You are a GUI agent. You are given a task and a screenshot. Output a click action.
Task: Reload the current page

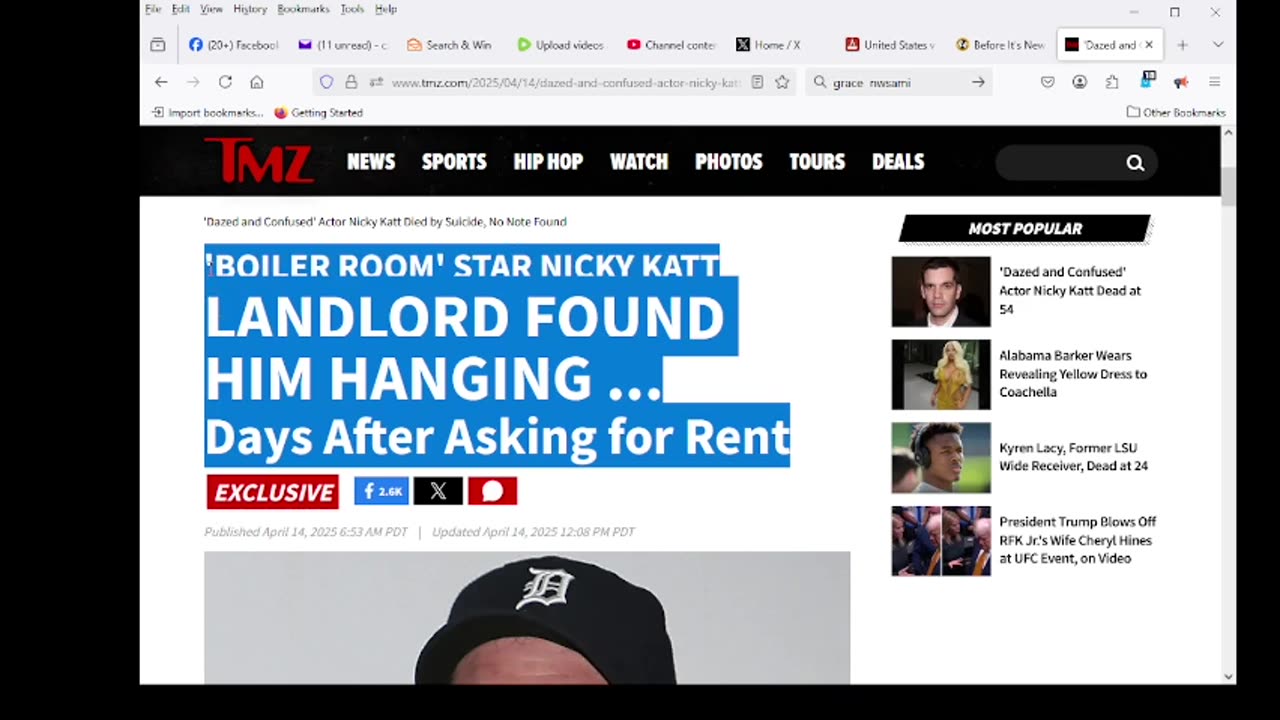click(225, 82)
